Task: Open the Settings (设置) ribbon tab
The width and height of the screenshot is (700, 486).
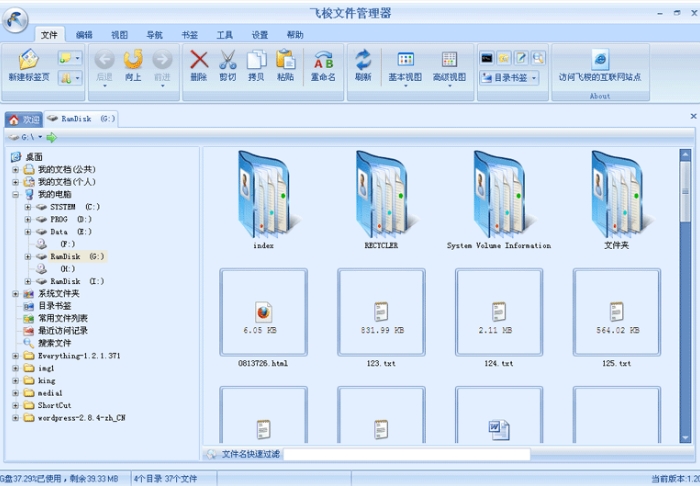Action: click(x=260, y=35)
